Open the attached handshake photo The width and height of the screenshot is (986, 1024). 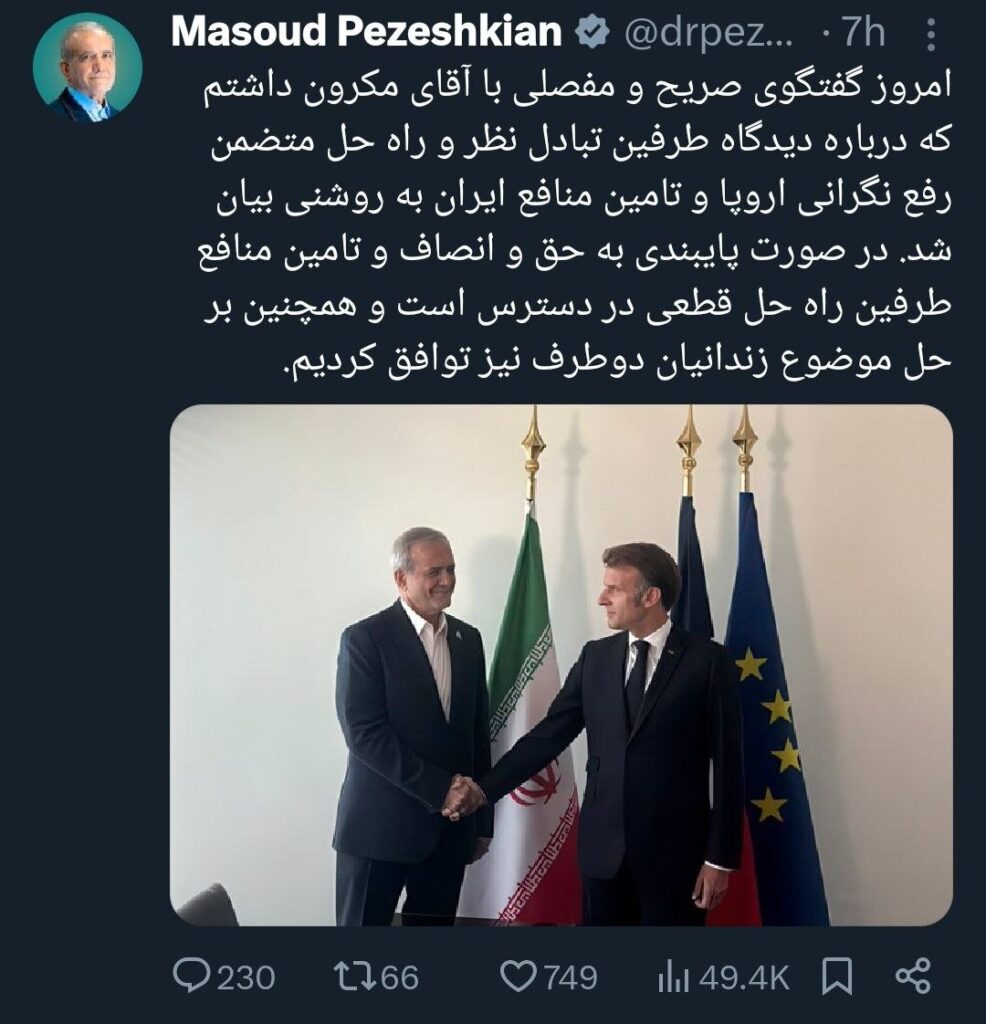pos(560,665)
